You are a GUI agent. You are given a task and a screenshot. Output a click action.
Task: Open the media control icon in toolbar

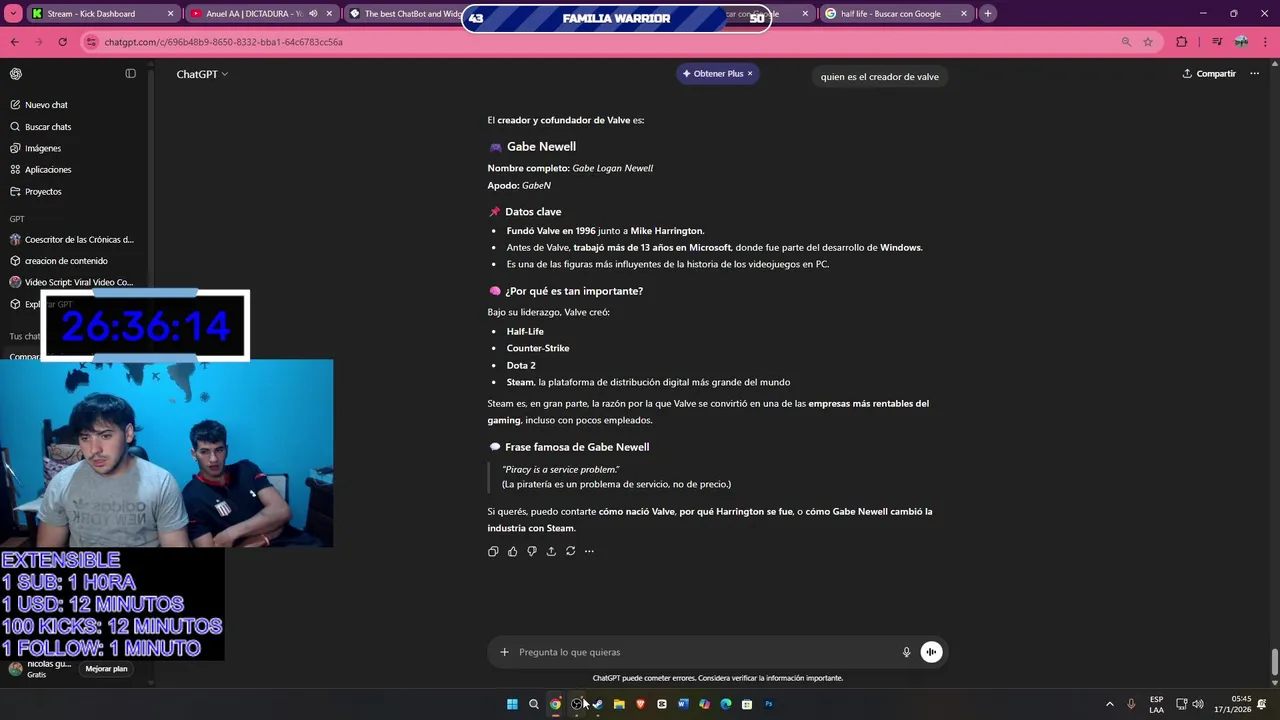pyautogui.click(x=1216, y=42)
